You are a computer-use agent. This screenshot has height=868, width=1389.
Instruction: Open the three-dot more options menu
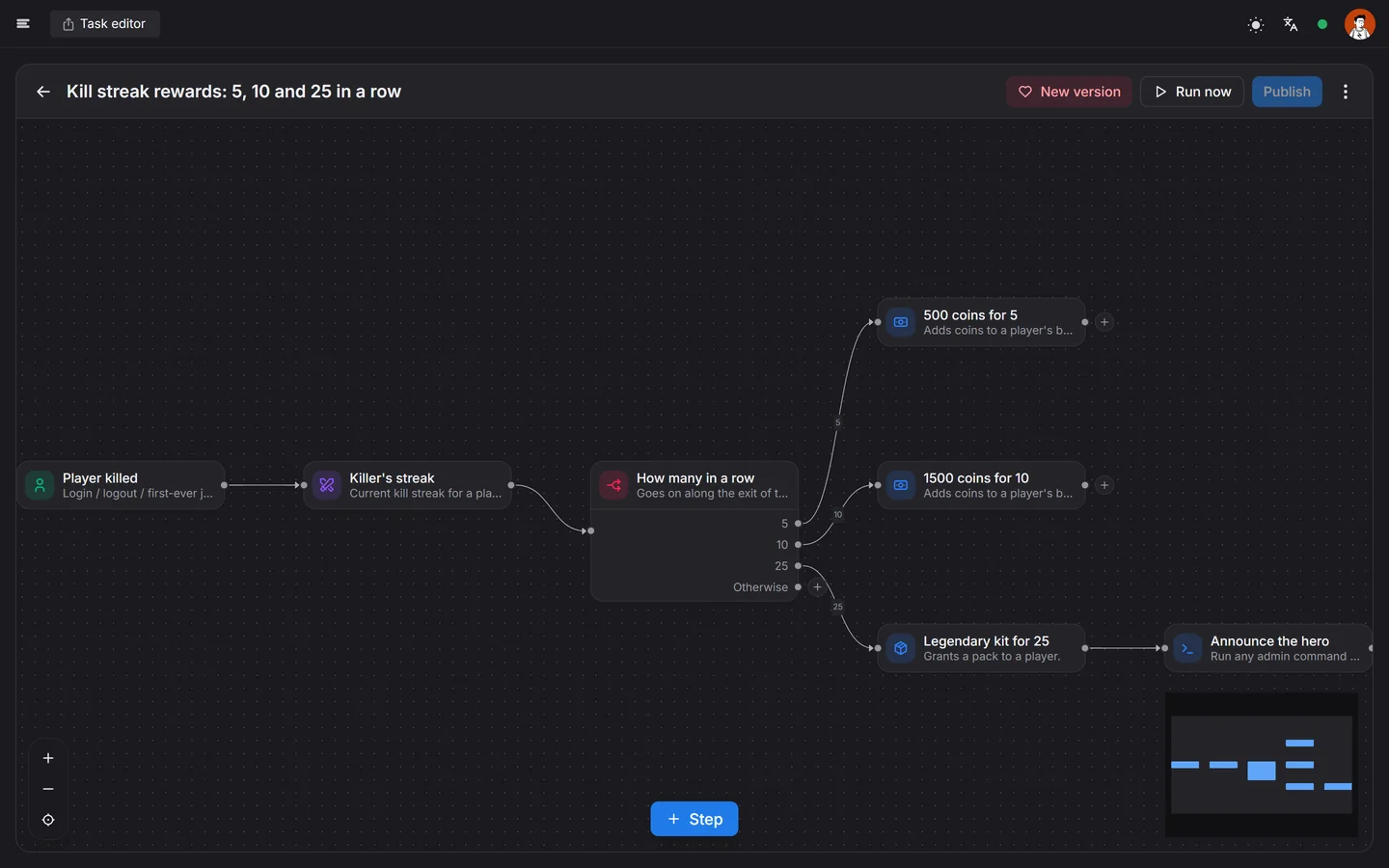(1346, 92)
